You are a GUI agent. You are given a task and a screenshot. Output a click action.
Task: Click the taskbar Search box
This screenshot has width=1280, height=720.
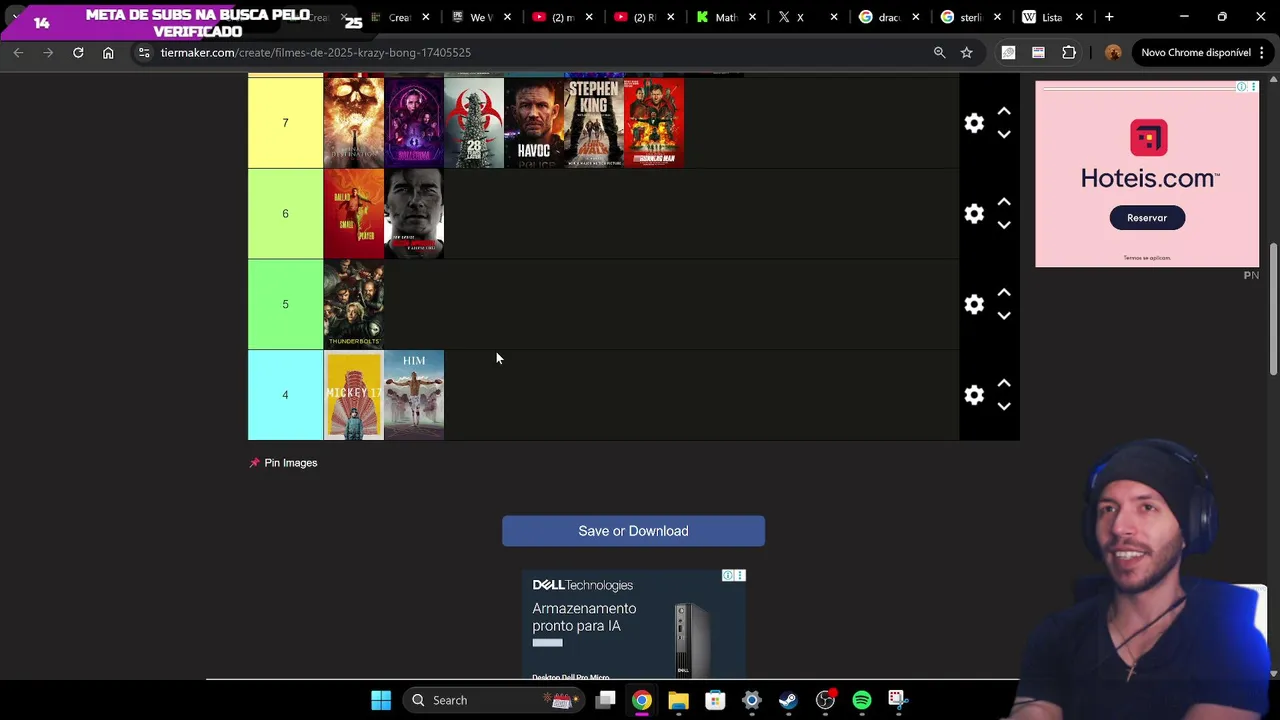tap(495, 700)
